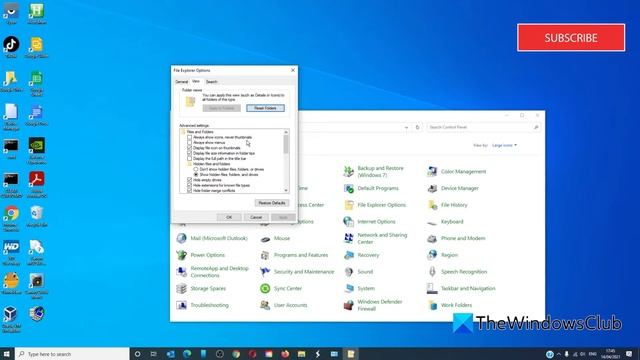This screenshot has height=360, width=640.
Task: Open Device Manager
Action: [453, 188]
